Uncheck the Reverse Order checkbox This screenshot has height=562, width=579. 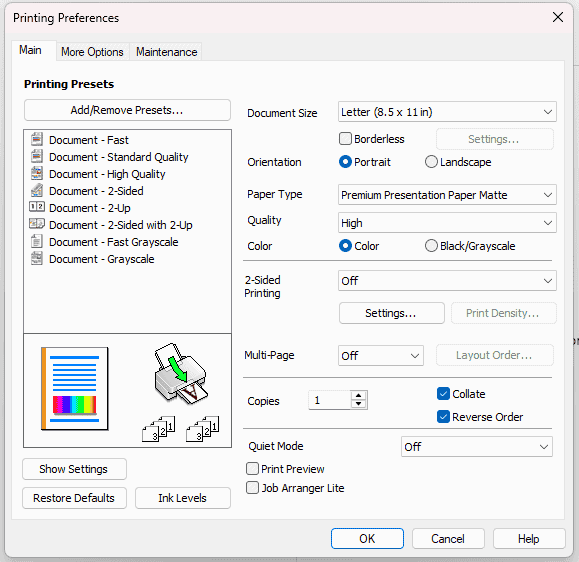pyautogui.click(x=443, y=417)
